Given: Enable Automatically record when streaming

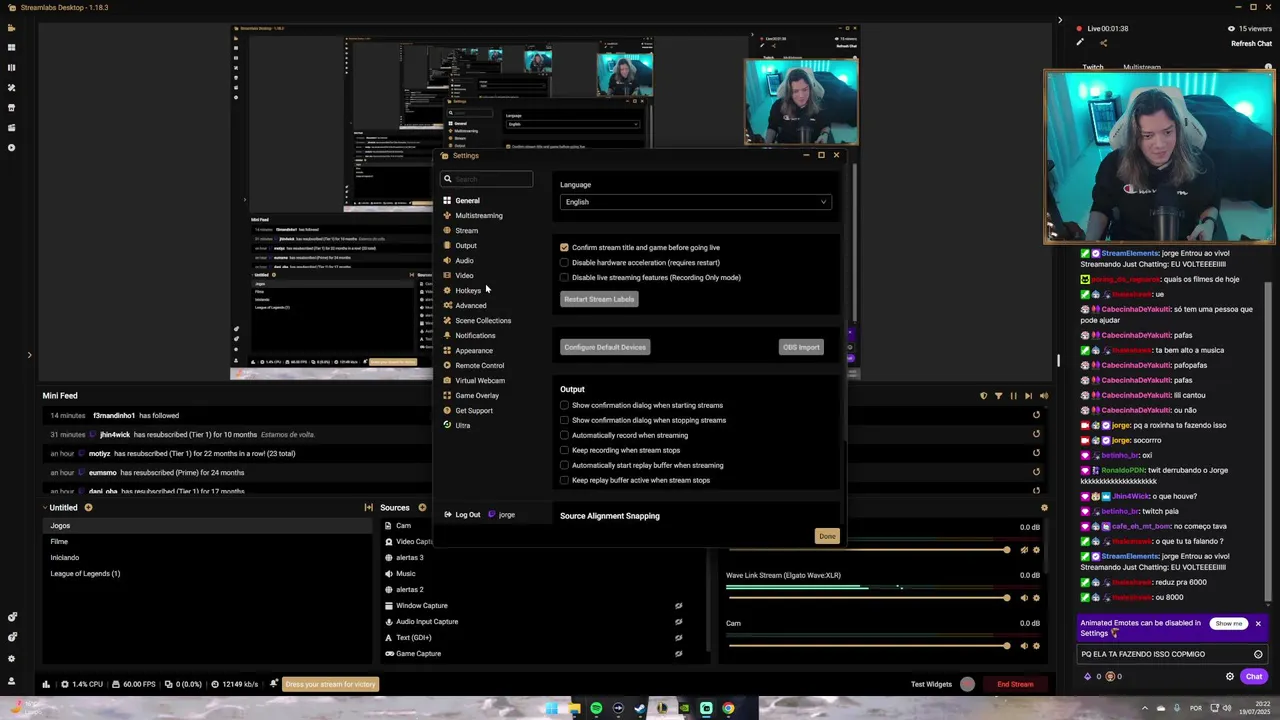Looking at the screenshot, I should click(564, 435).
